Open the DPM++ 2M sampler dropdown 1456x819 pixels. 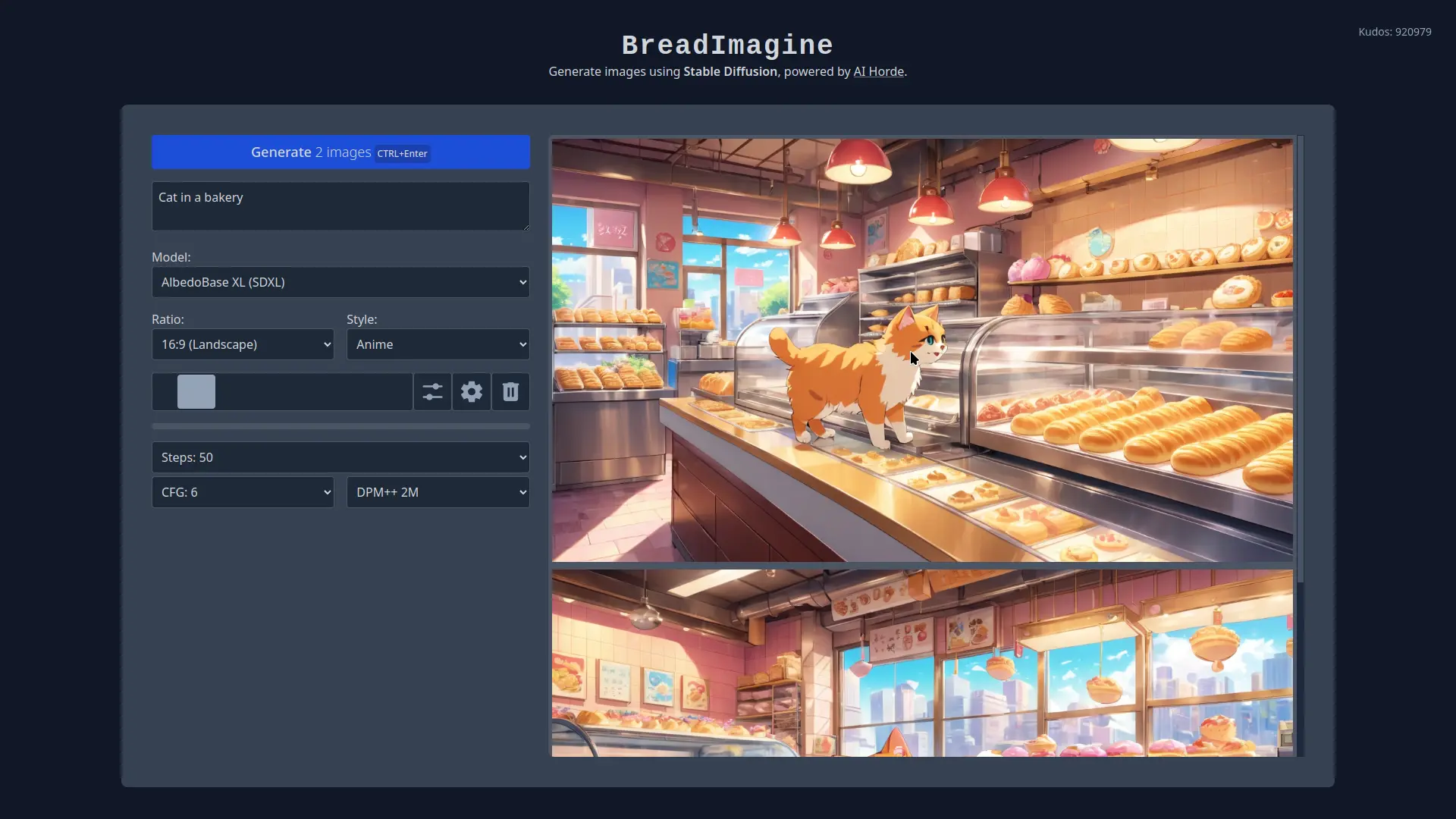[x=438, y=492]
